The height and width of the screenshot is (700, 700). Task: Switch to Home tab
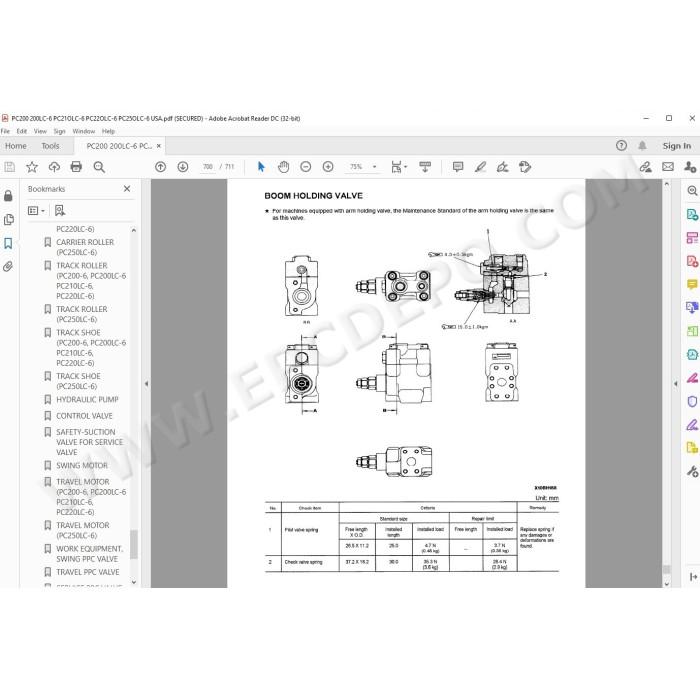(16, 146)
